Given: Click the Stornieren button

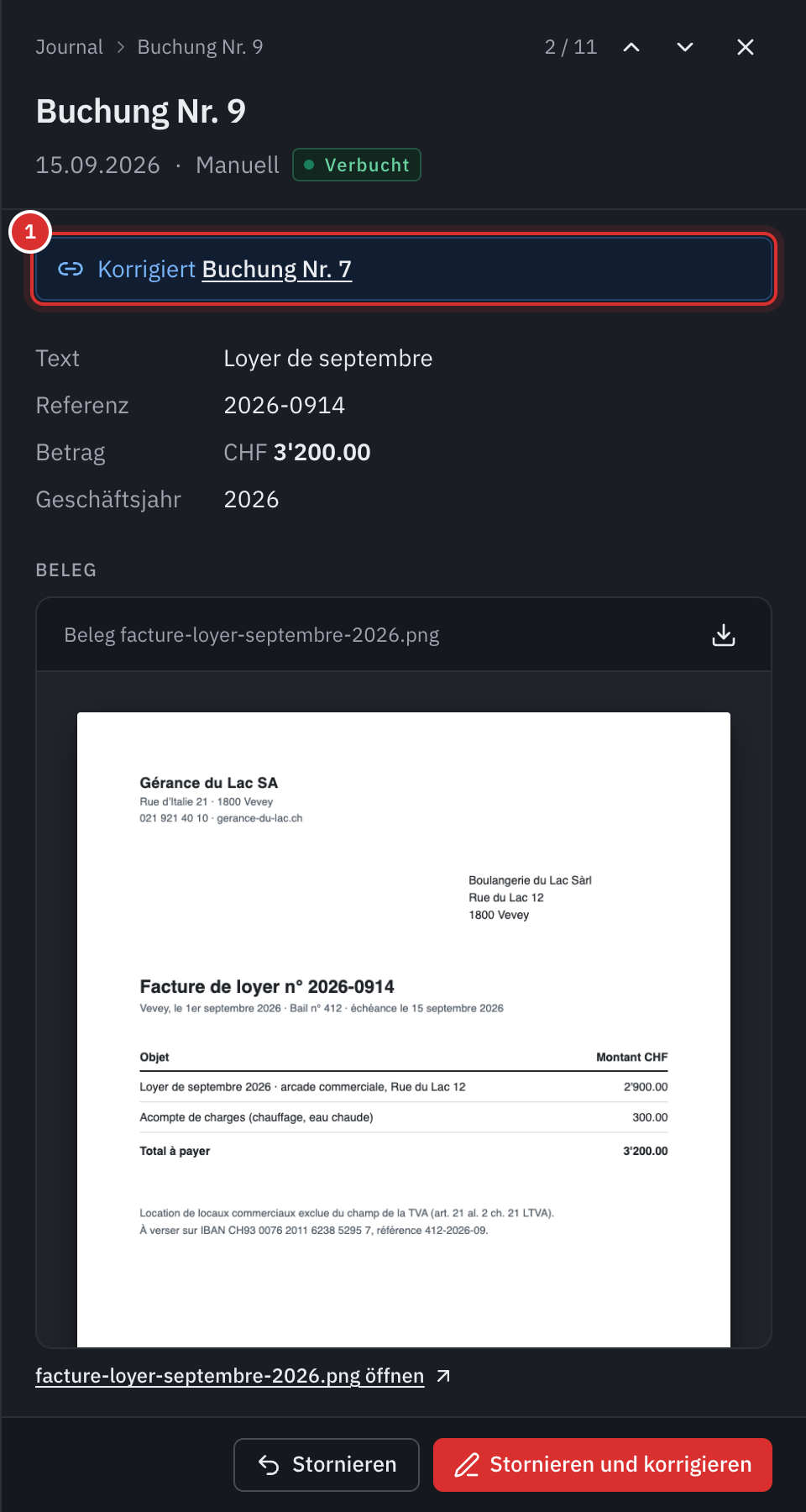Looking at the screenshot, I should coord(327,1465).
